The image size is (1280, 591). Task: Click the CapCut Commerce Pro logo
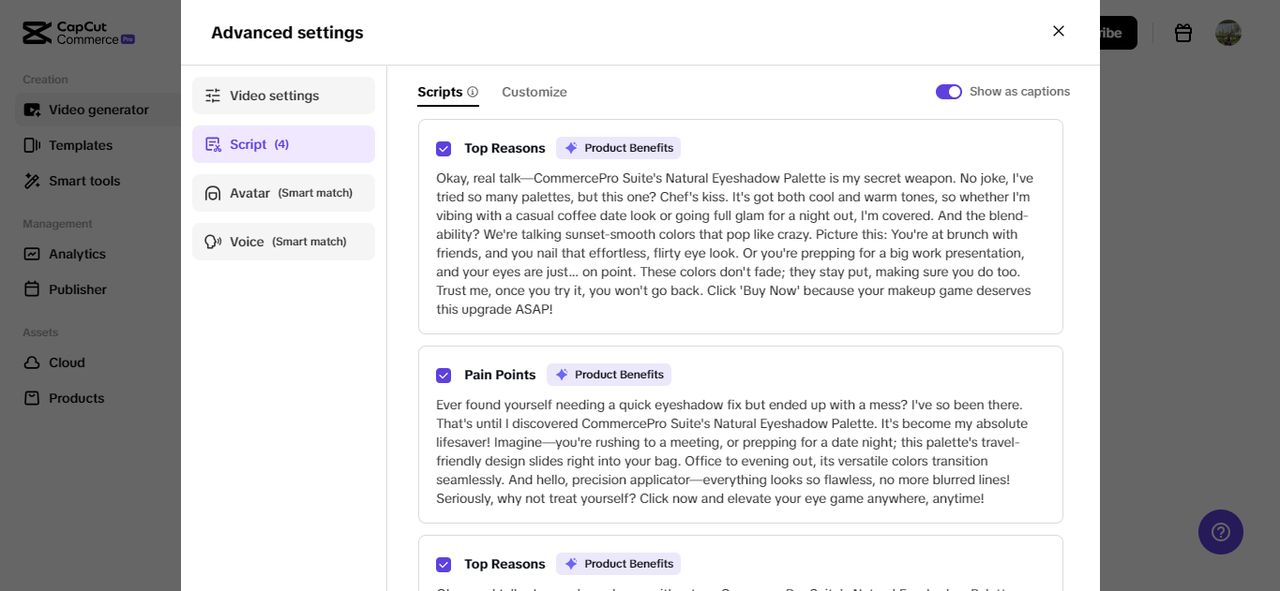[78, 33]
